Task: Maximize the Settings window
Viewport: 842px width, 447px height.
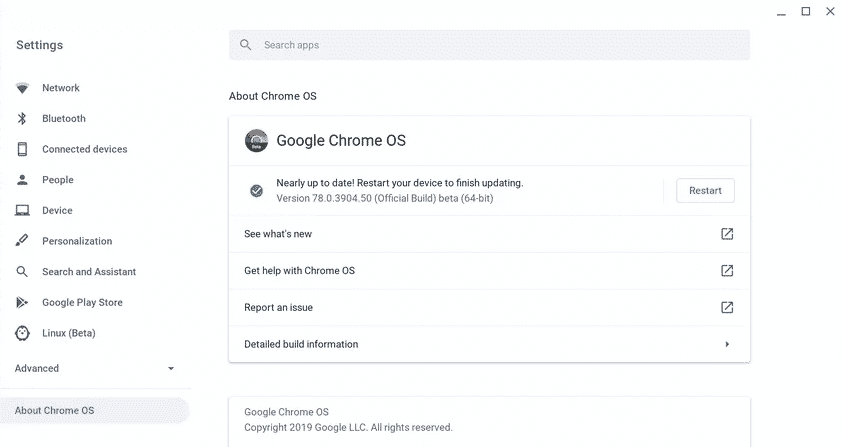Action: pos(806,12)
